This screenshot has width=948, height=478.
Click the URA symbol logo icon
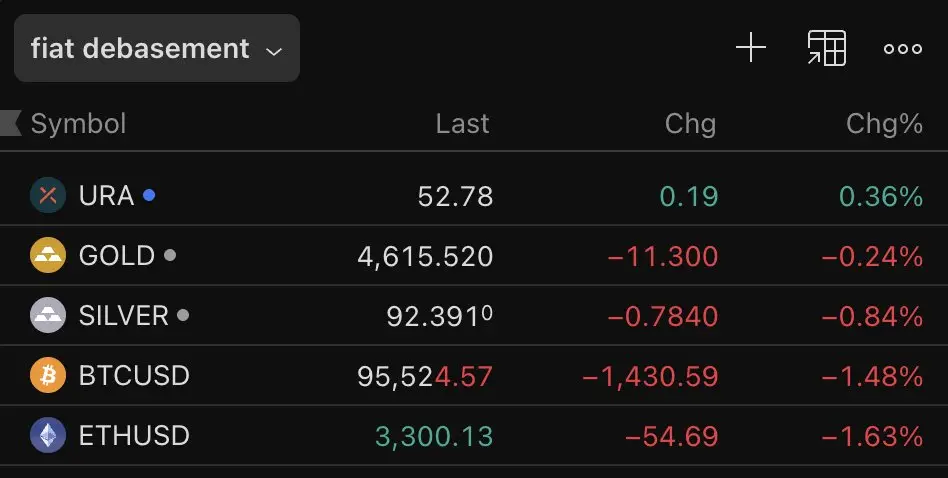click(47, 195)
